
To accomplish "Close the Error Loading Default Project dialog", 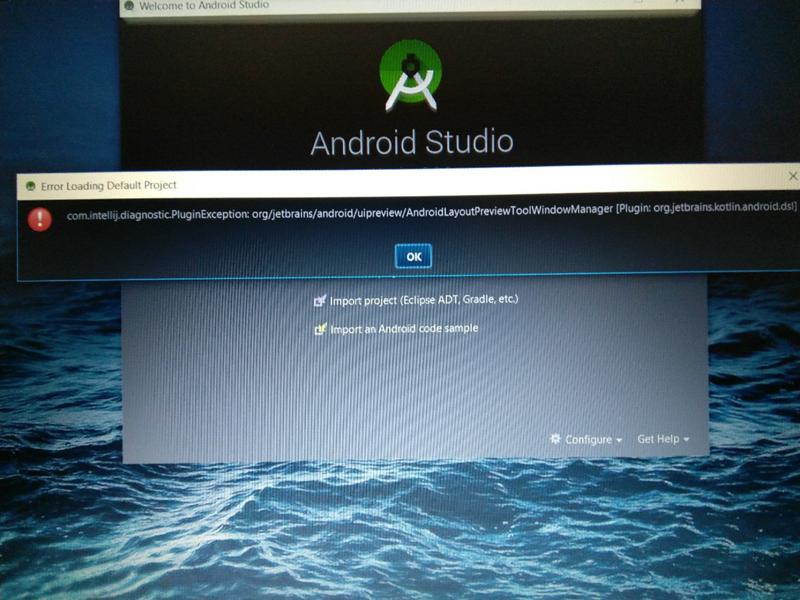I will click(x=792, y=176).
